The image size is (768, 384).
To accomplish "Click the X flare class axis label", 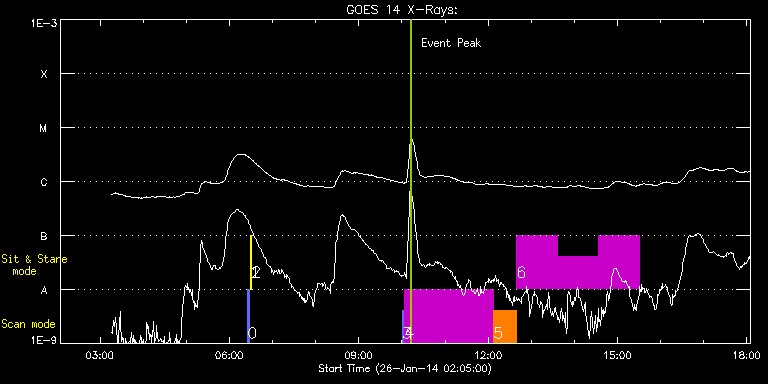I will [x=44, y=74].
